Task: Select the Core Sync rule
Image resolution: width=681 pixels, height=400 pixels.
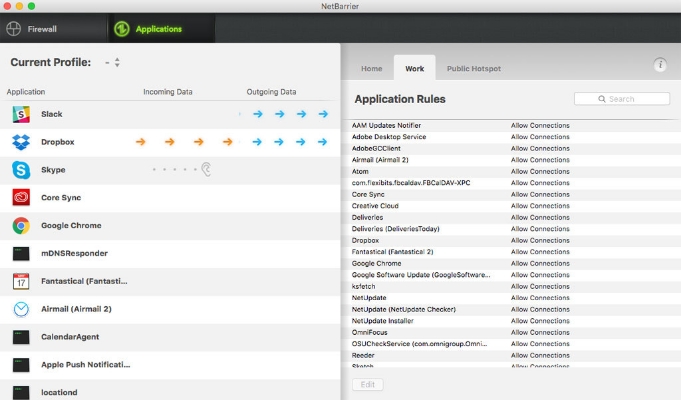Action: (368, 195)
